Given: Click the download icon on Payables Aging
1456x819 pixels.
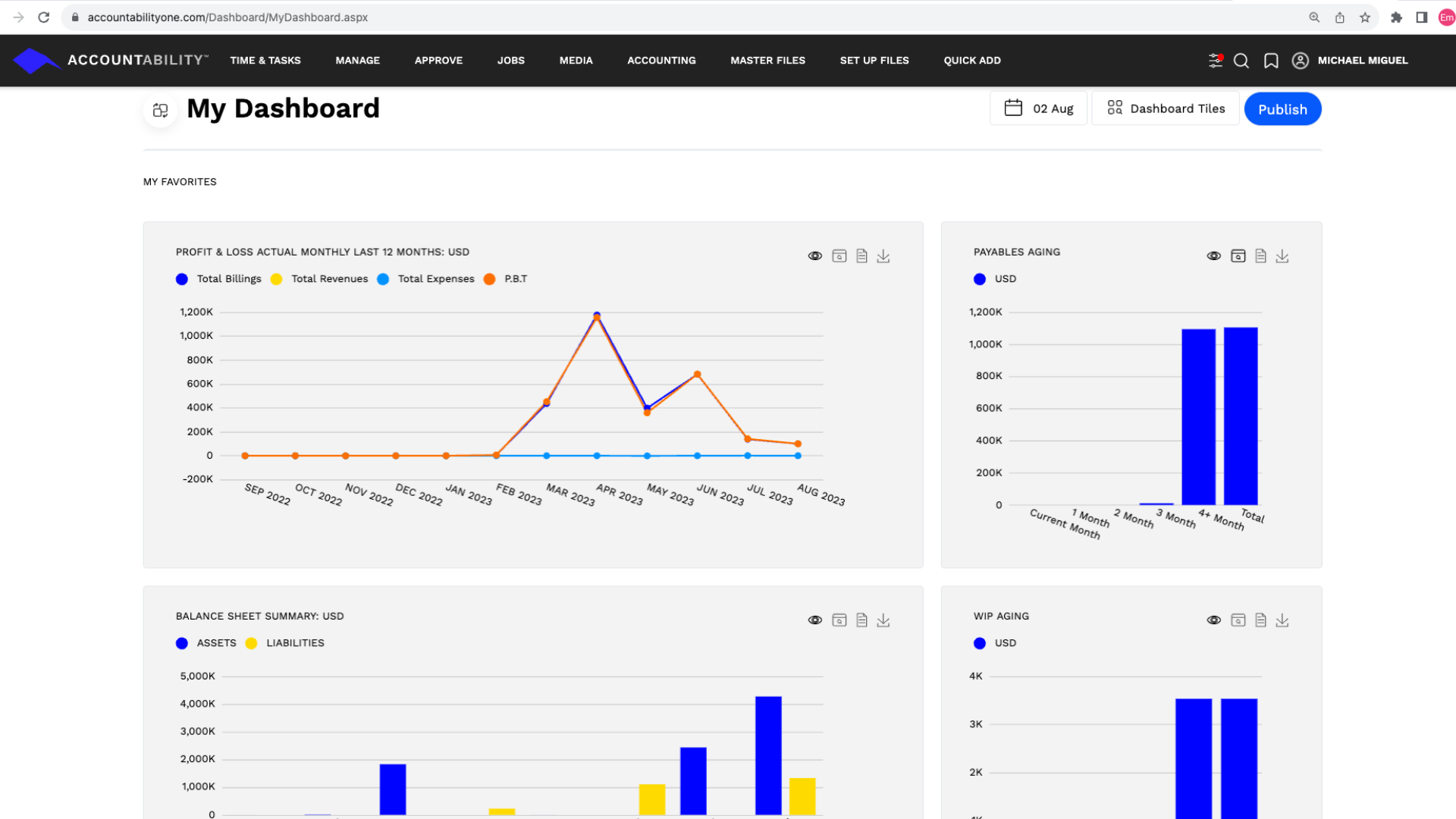Looking at the screenshot, I should point(1282,256).
